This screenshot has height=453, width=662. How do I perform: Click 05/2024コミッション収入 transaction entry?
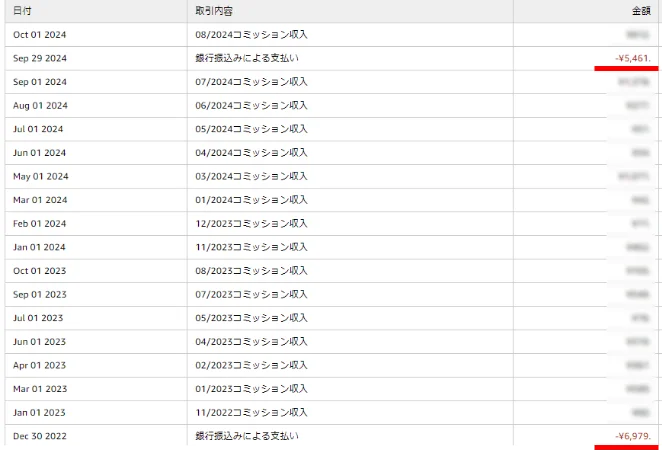(251, 129)
